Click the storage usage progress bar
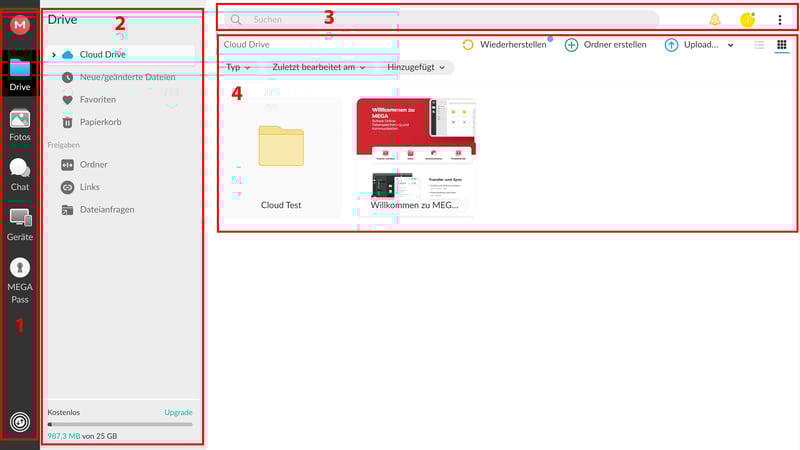Screen dimensions: 800x450 tap(120, 424)
